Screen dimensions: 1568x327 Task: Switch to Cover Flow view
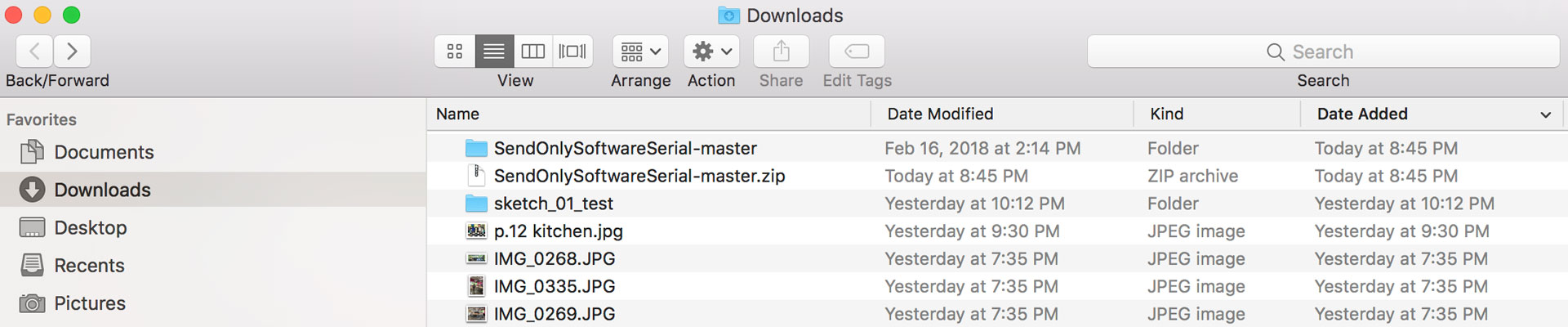572,52
